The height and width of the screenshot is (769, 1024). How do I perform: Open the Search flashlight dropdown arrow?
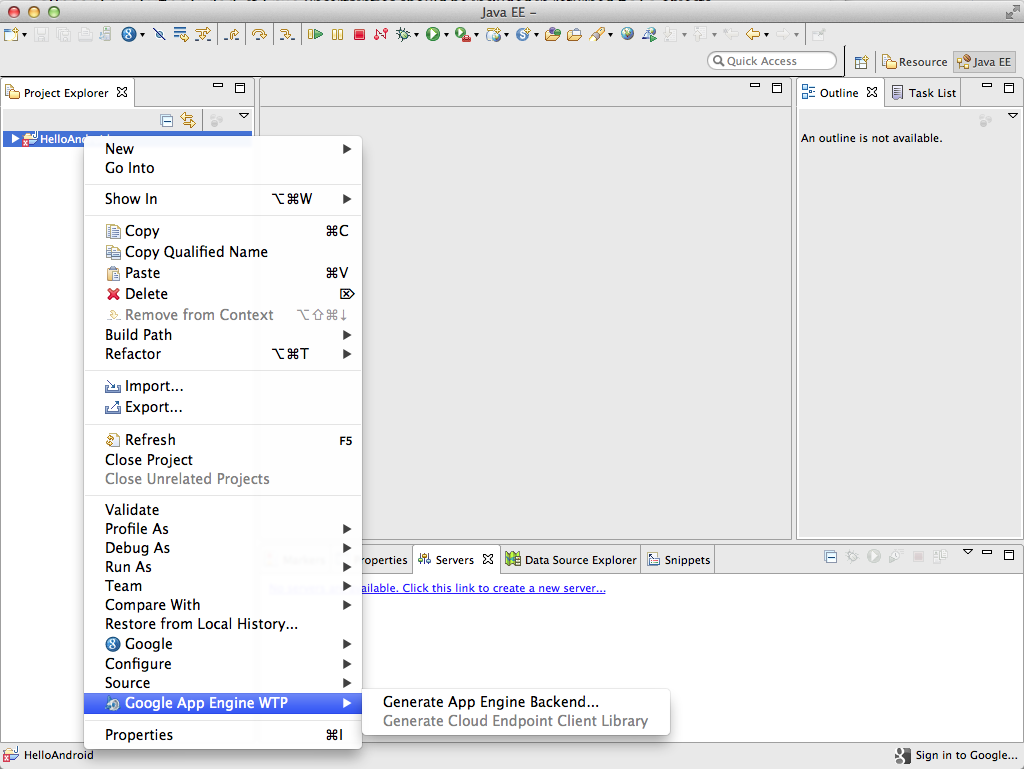pos(611,35)
